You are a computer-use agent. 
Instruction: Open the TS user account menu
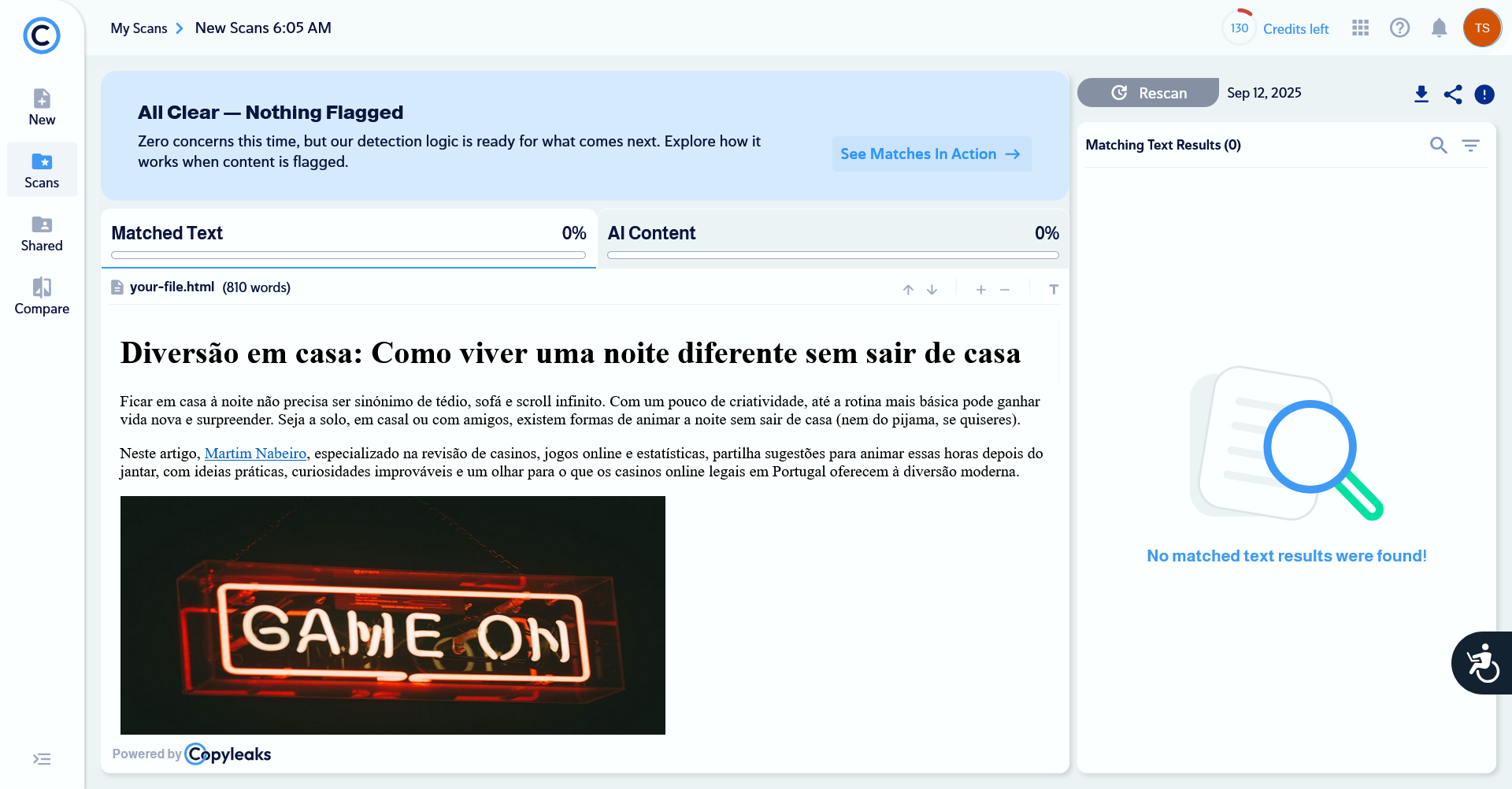tap(1482, 28)
